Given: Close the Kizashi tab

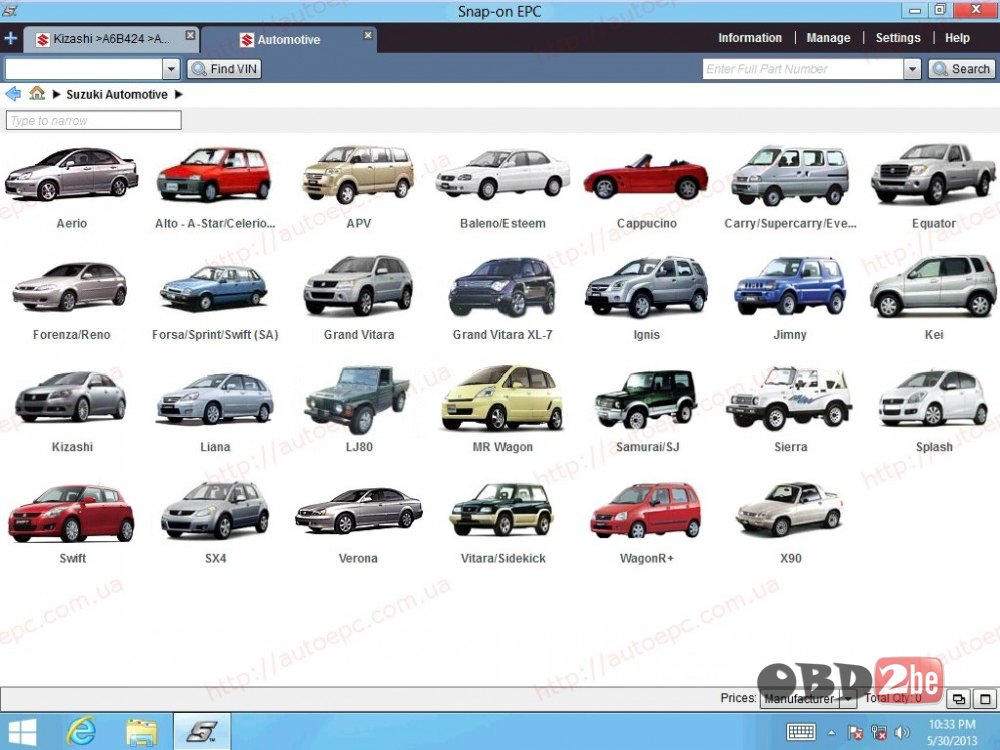Looking at the screenshot, I should [190, 35].
